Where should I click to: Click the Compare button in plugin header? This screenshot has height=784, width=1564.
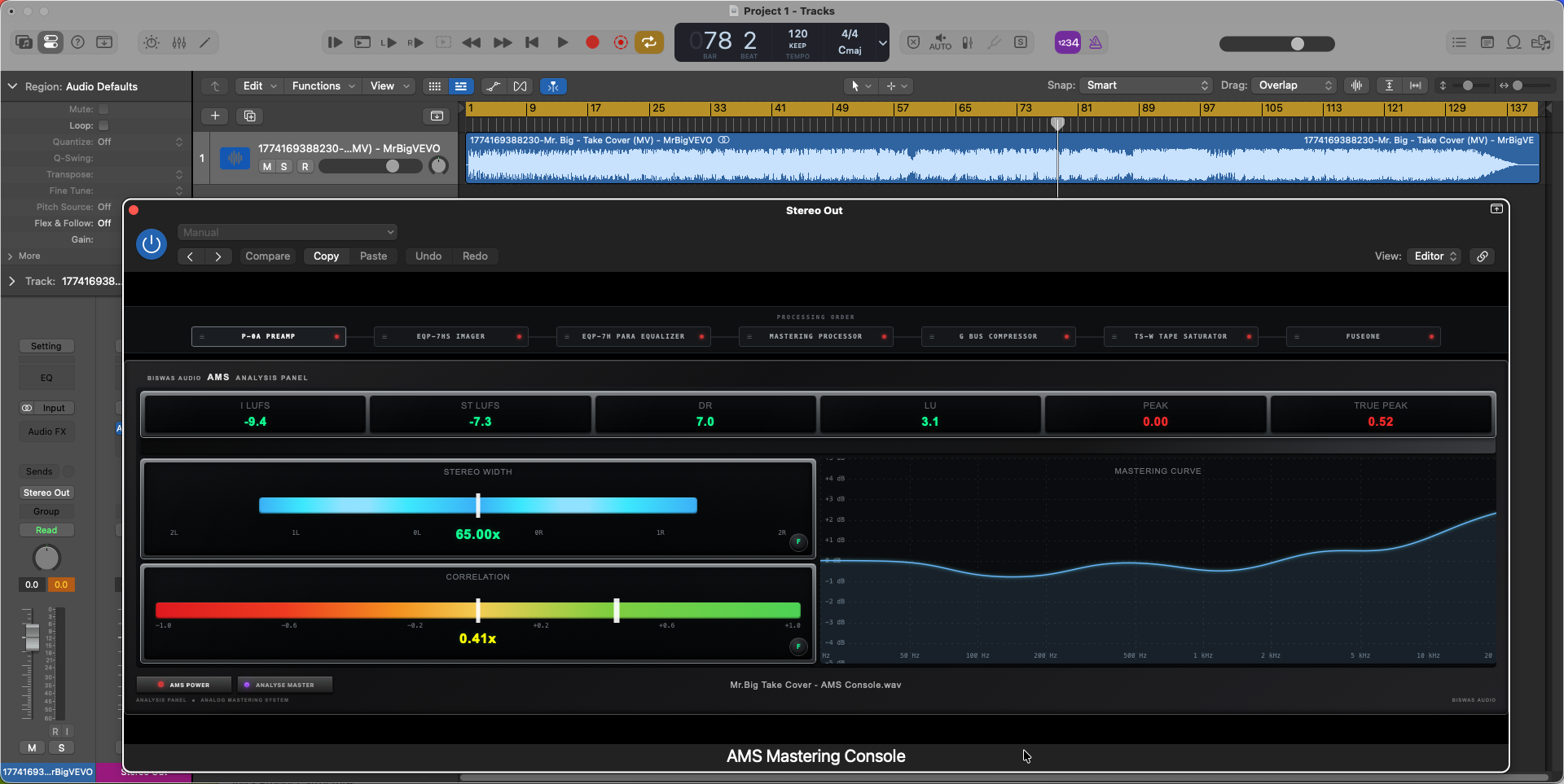[268, 256]
